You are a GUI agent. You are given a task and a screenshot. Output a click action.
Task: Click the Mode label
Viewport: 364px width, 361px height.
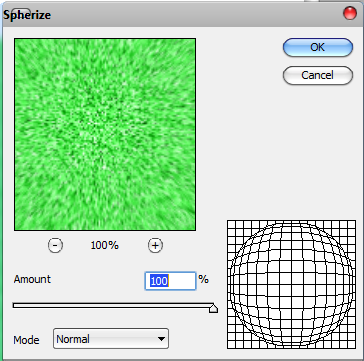click(26, 340)
